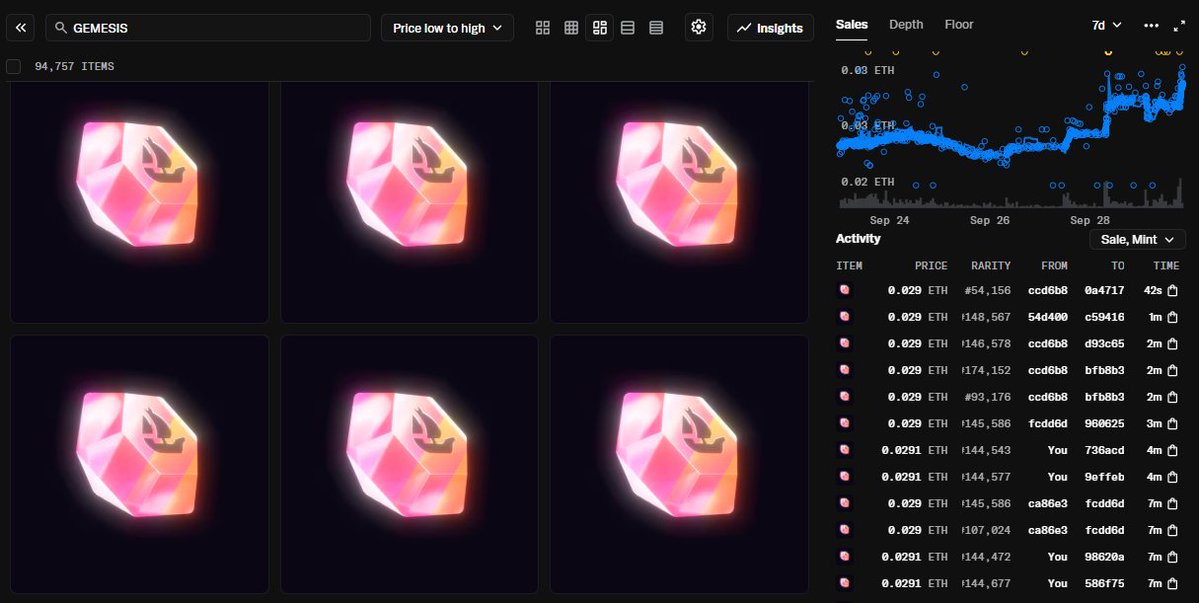Switch to large grid view icon
The width and height of the screenshot is (1199, 603).
(x=543, y=28)
